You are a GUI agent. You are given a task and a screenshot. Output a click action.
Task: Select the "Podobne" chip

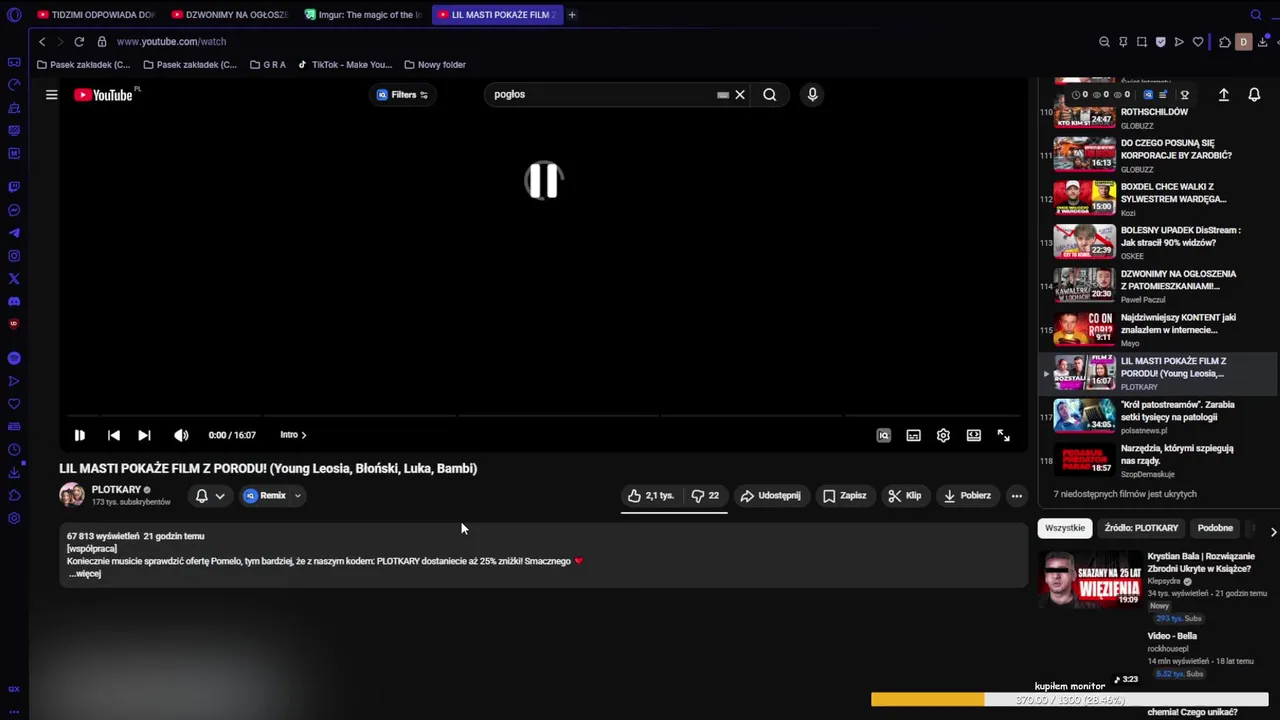(x=1215, y=528)
